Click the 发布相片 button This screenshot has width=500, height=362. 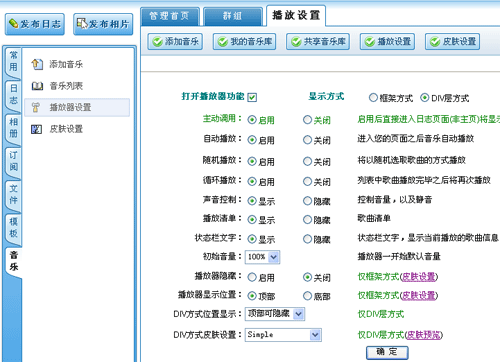point(103,24)
